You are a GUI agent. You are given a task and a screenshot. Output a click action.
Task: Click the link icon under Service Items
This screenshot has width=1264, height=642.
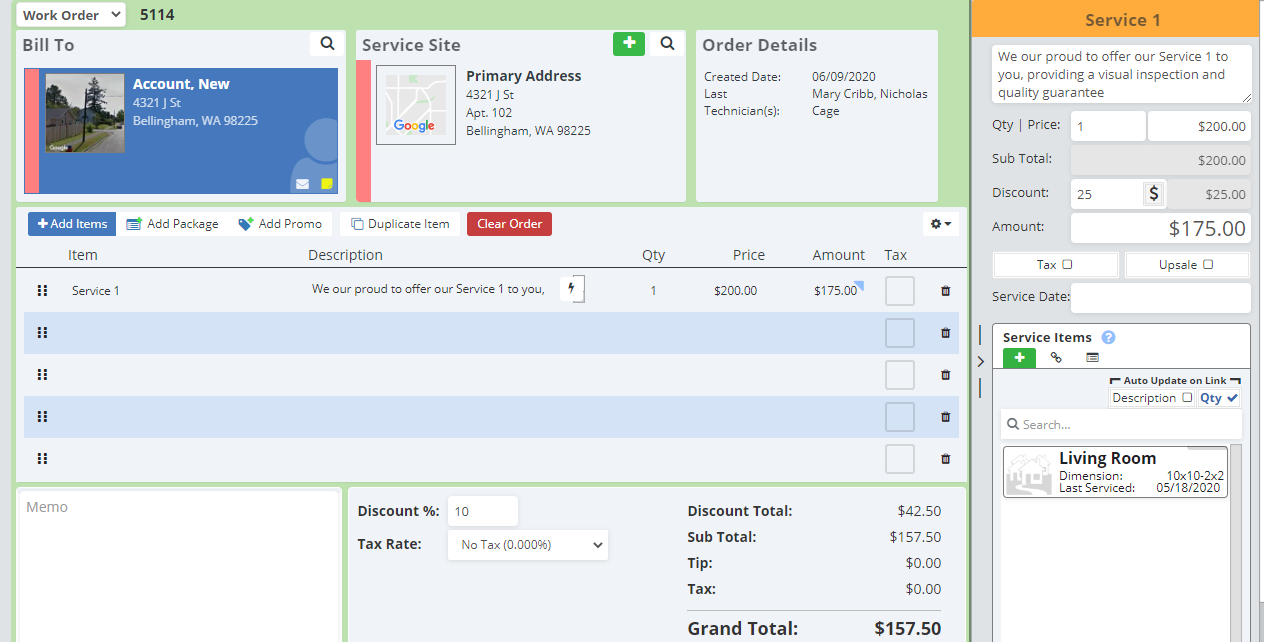point(1056,357)
